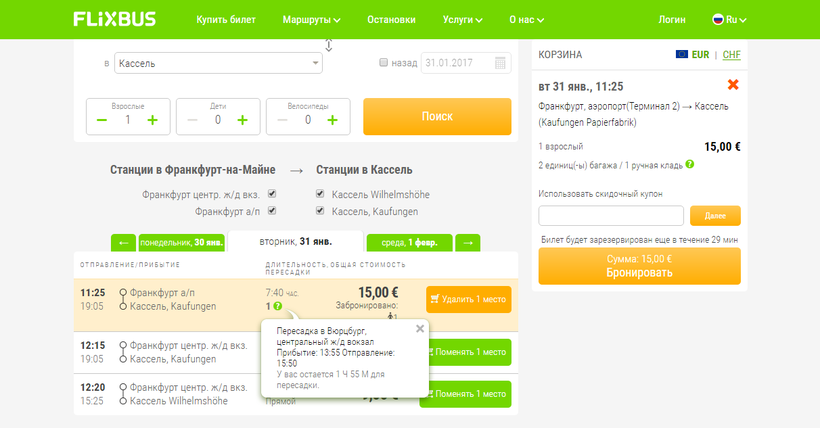Increase adults count with plus

(152, 120)
